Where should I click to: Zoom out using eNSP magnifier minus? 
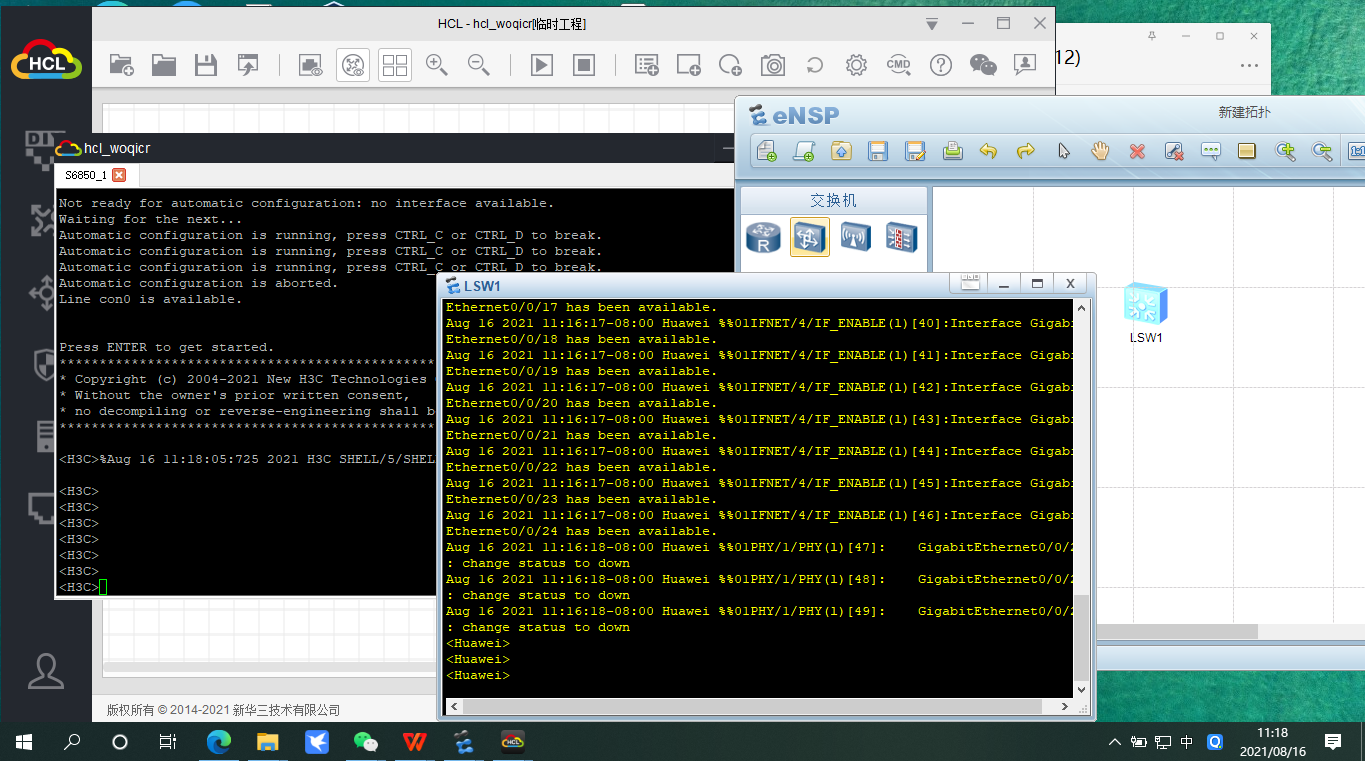coord(1322,151)
